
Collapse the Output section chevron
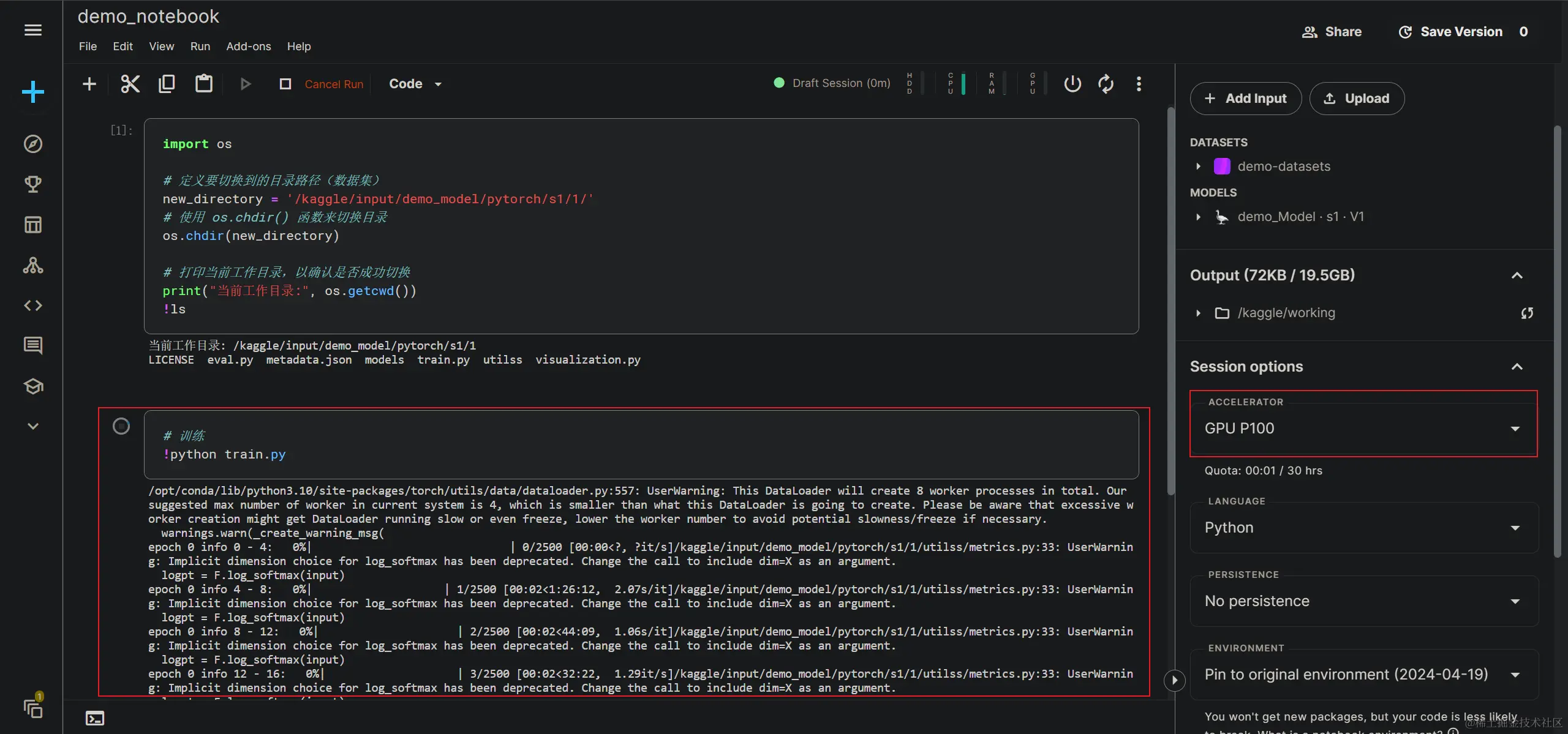[1517, 275]
